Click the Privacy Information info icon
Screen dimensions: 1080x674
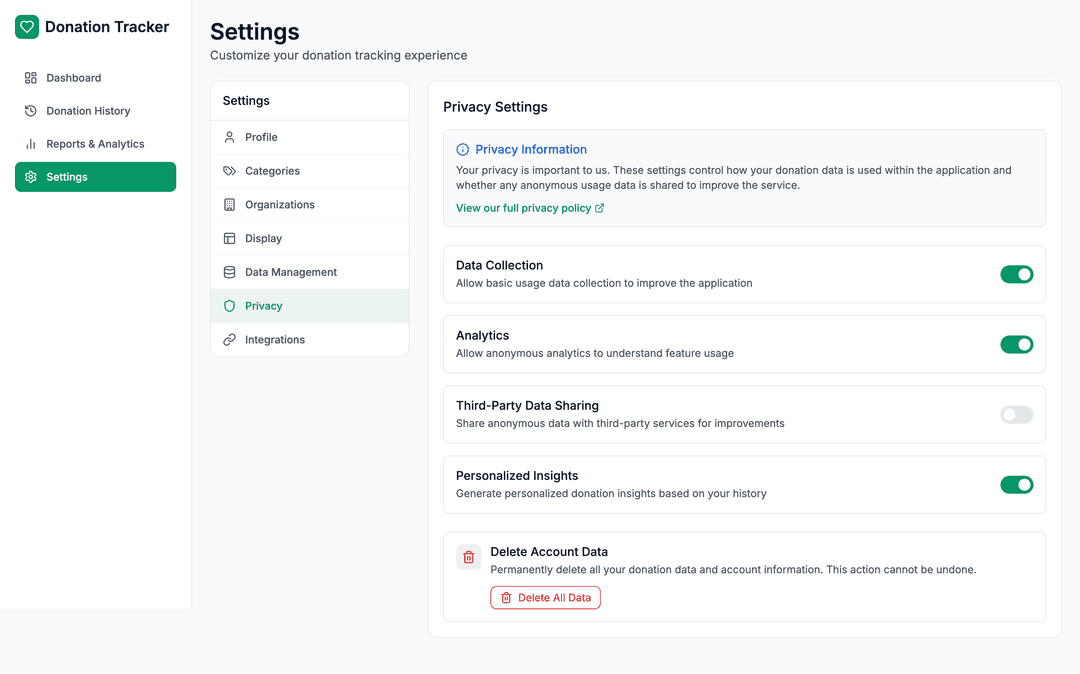point(463,150)
